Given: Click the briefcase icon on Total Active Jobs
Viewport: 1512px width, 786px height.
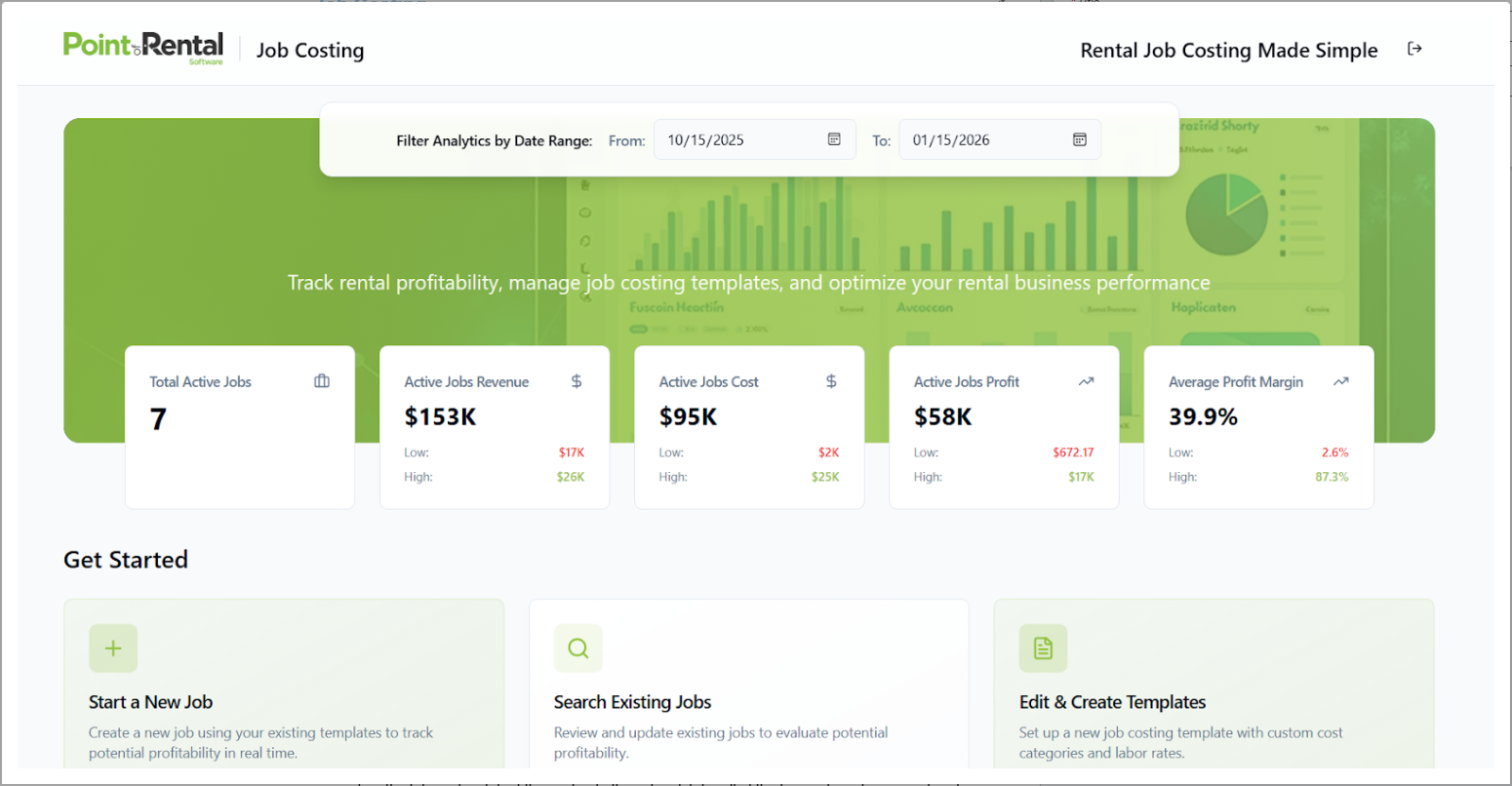Looking at the screenshot, I should 322,381.
